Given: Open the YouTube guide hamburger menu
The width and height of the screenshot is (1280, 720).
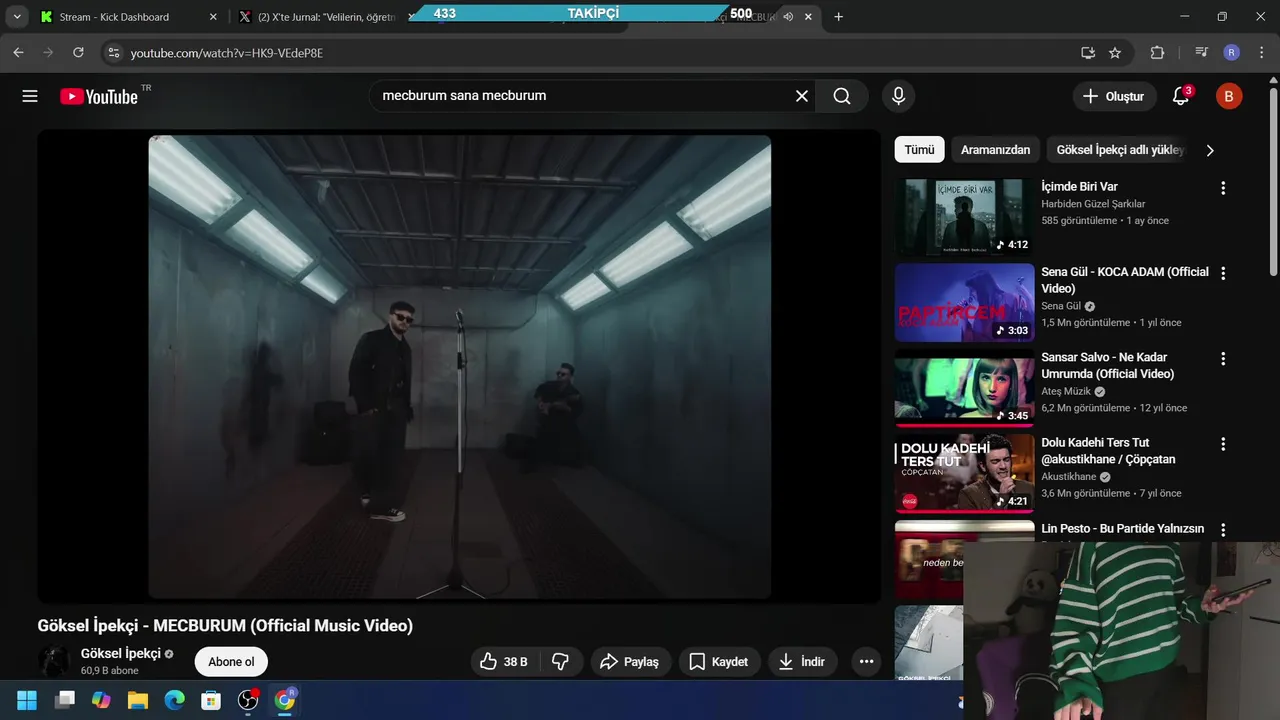Looking at the screenshot, I should 30,96.
